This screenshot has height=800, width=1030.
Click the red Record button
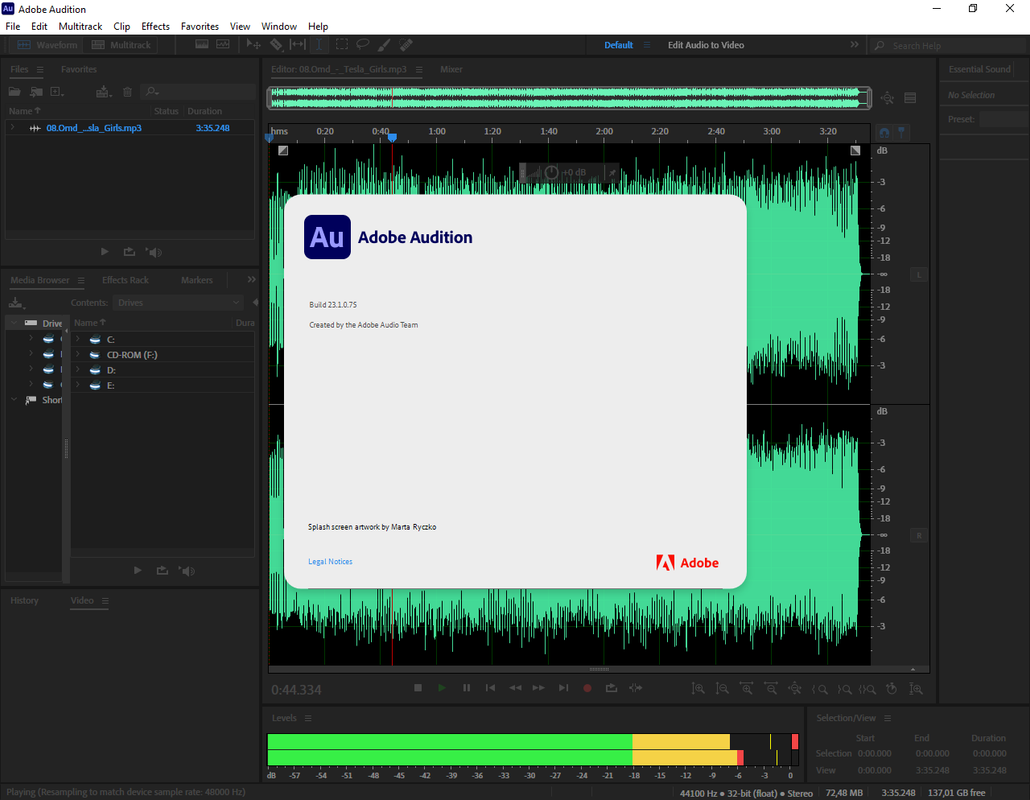pyautogui.click(x=587, y=688)
